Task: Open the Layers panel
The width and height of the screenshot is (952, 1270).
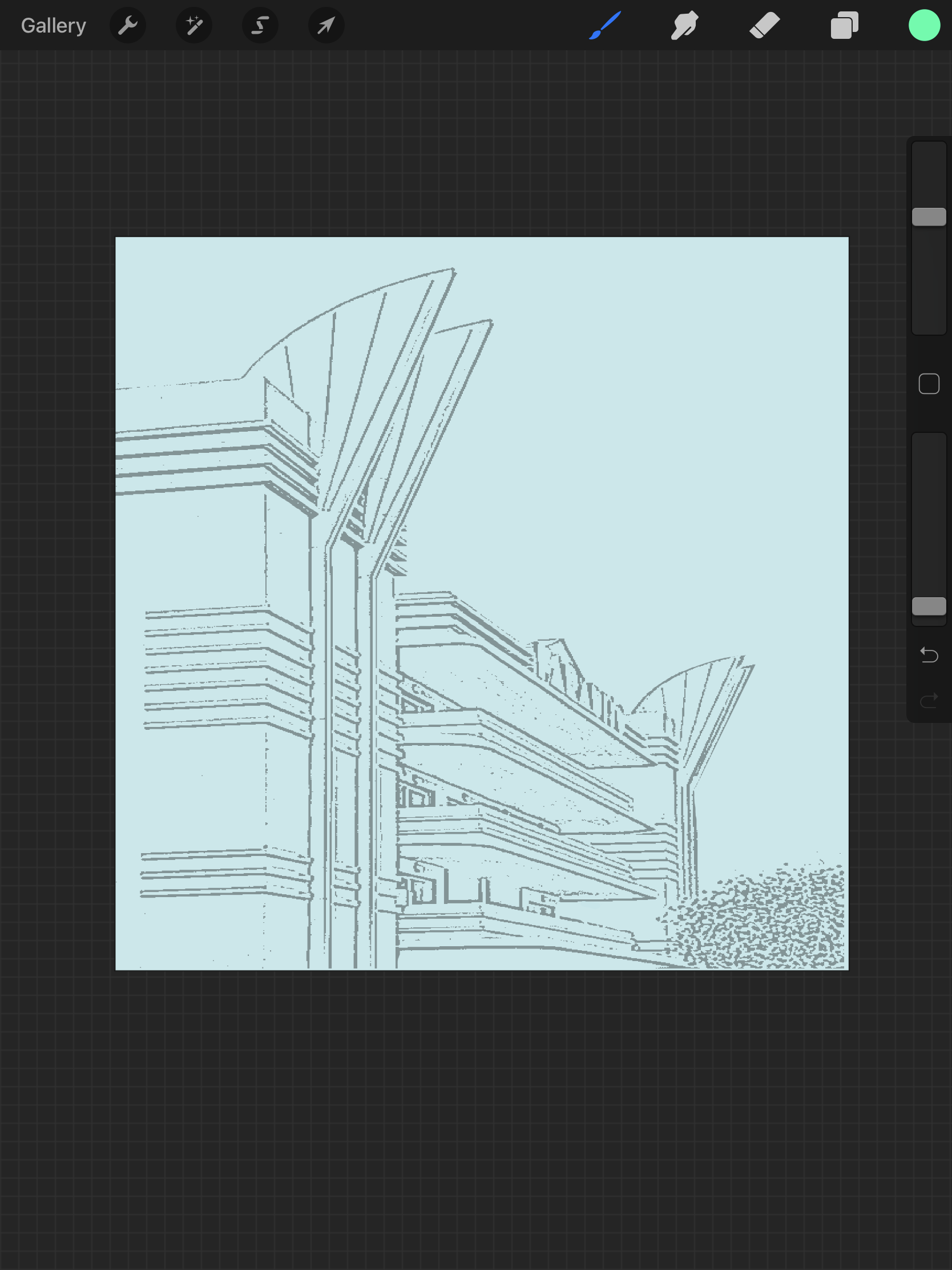Action: 843,25
